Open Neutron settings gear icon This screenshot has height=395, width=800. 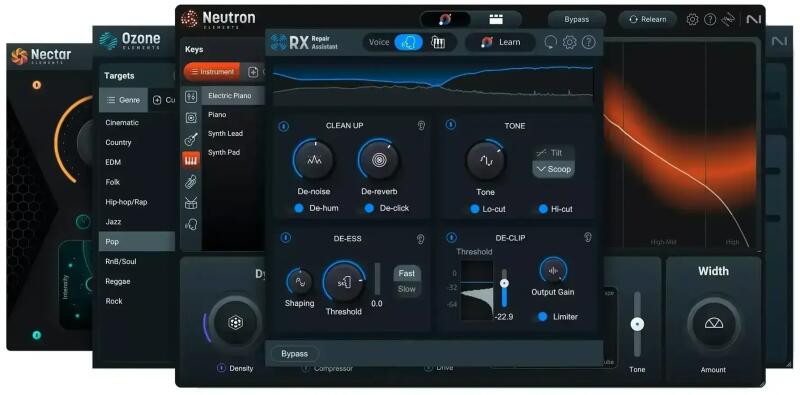(x=692, y=19)
